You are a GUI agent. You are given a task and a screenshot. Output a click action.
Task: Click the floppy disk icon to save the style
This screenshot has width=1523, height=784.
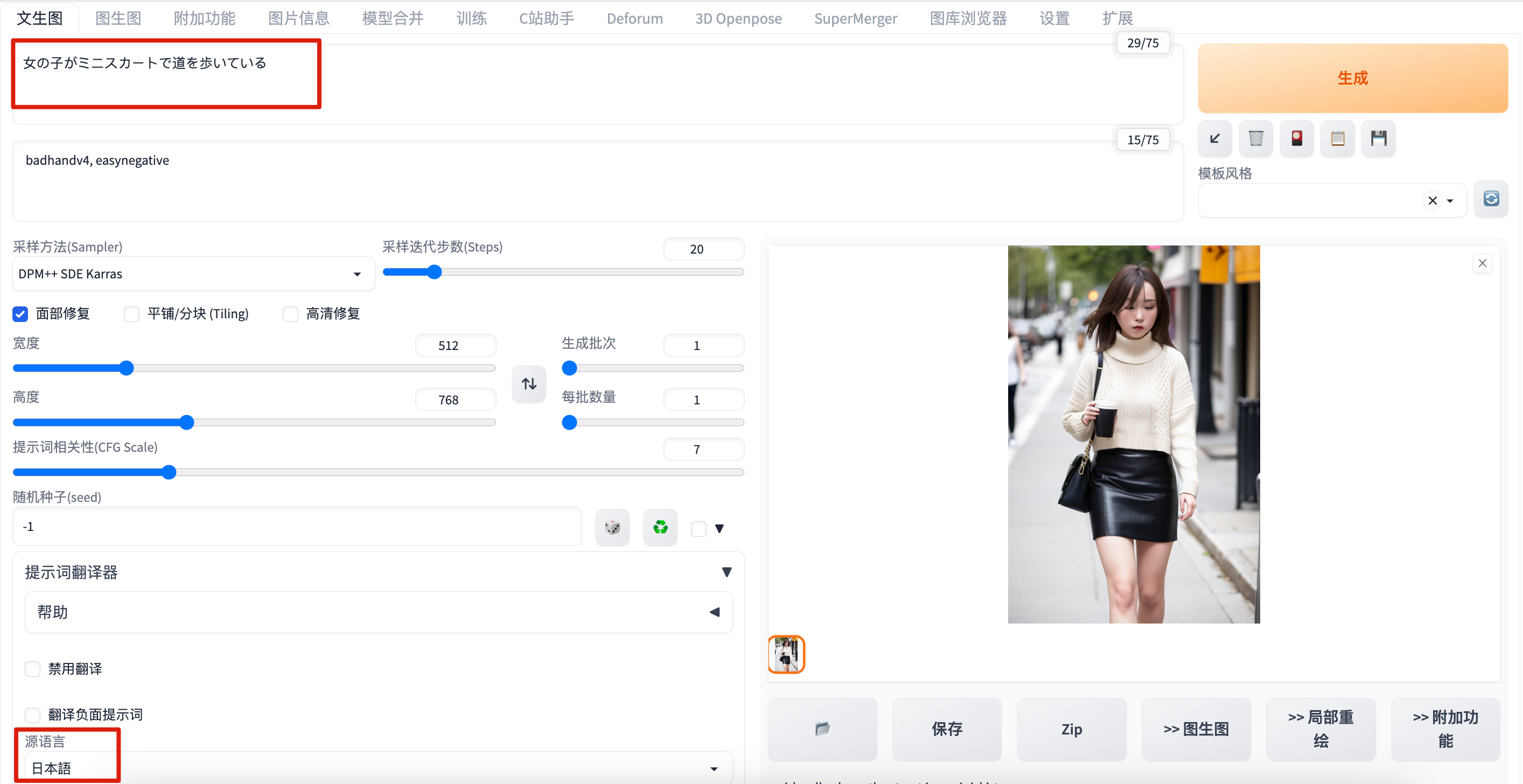coord(1378,139)
